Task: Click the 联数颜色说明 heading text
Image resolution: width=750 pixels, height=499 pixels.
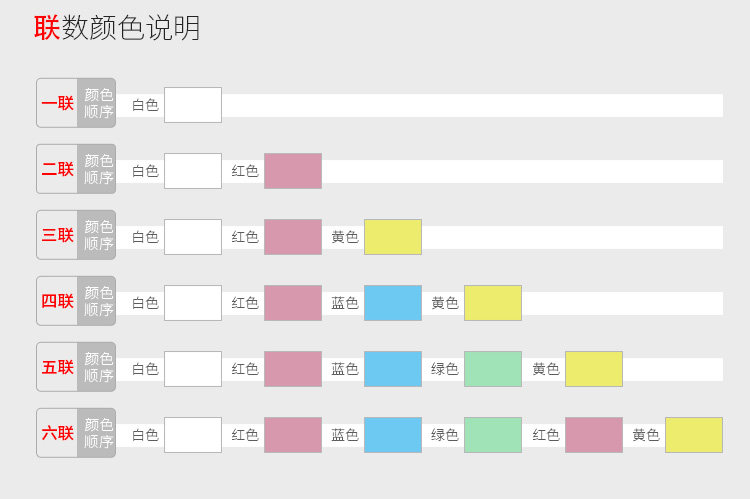Action: (118, 28)
